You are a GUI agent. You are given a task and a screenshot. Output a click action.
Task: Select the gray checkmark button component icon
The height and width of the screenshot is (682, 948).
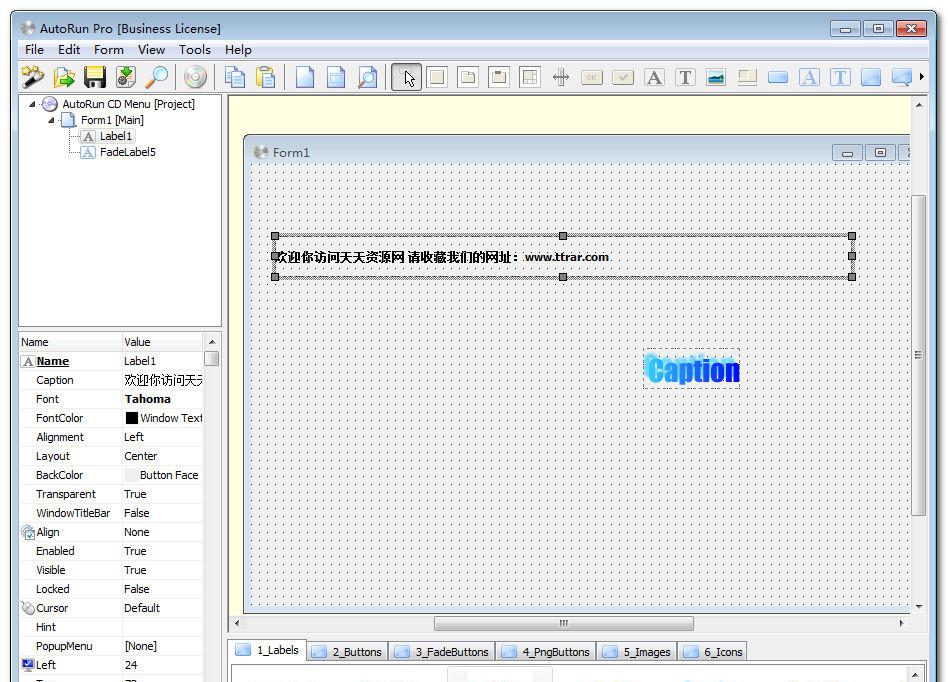(623, 77)
